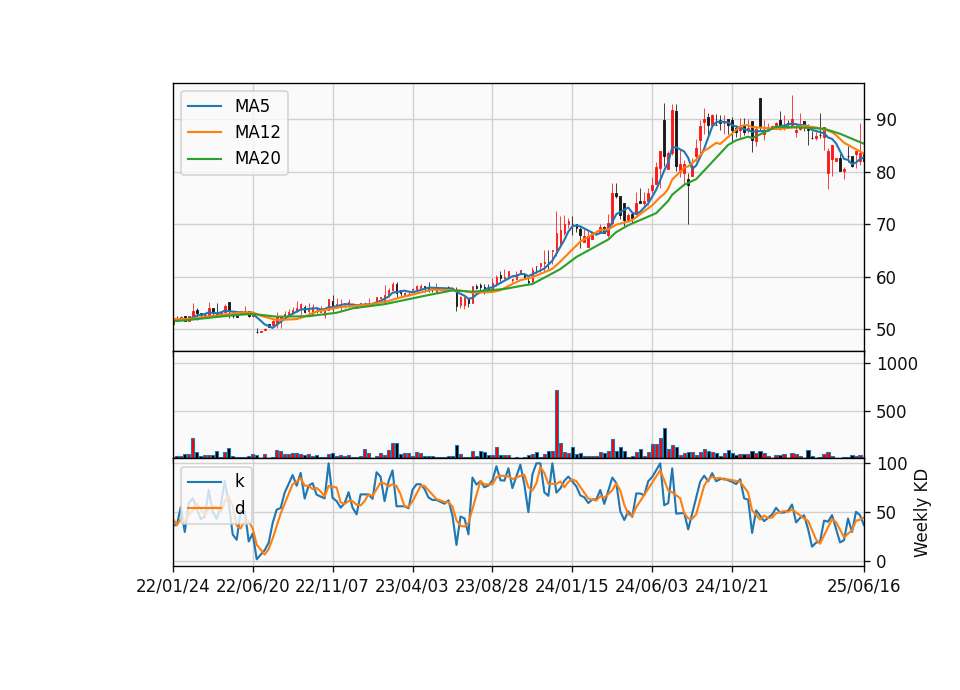This screenshot has width=960, height=690.
Task: Click the 24/01/15 date tick label
Action: click(x=572, y=587)
